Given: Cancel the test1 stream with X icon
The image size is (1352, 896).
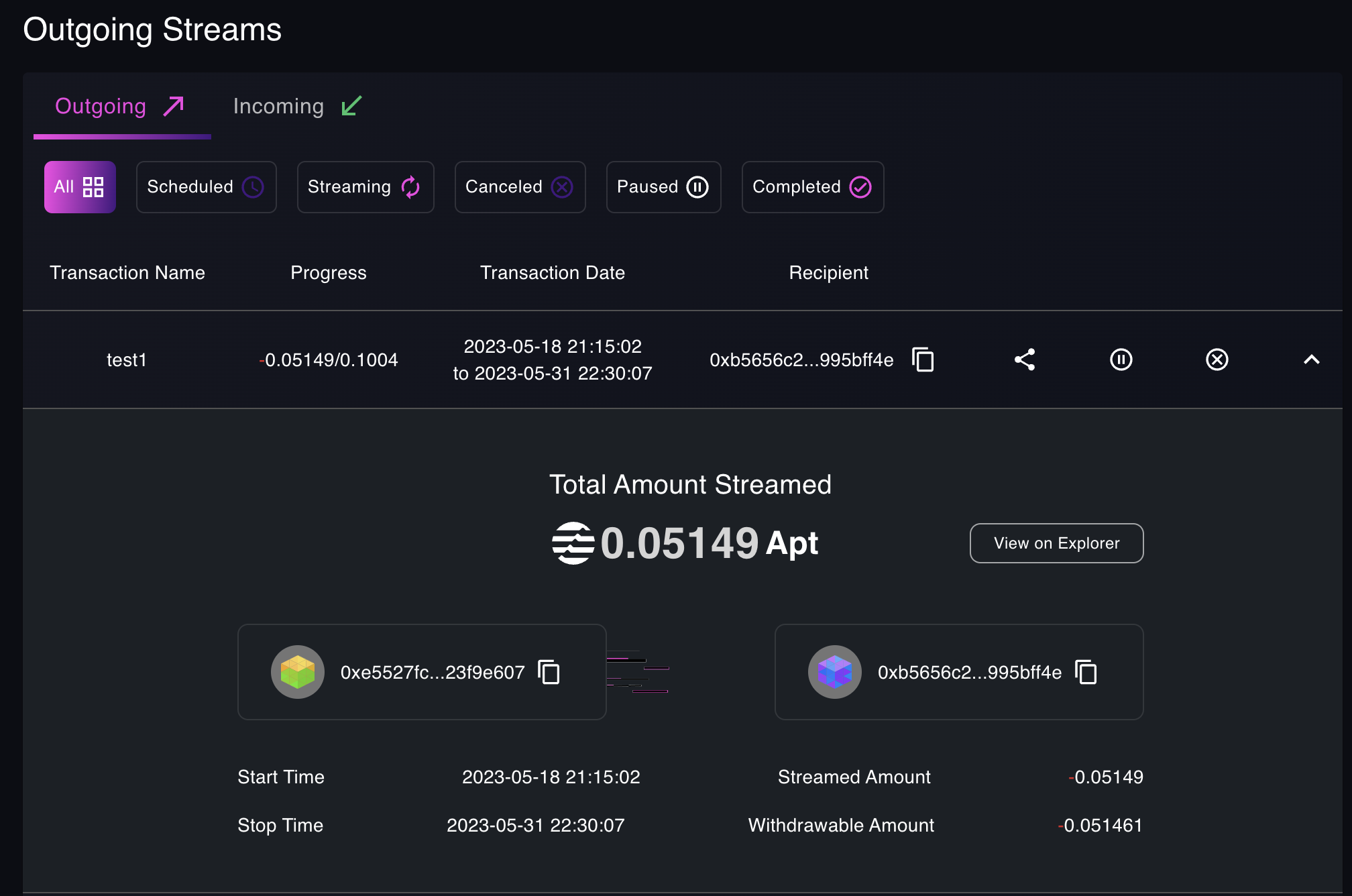Looking at the screenshot, I should 1217,359.
